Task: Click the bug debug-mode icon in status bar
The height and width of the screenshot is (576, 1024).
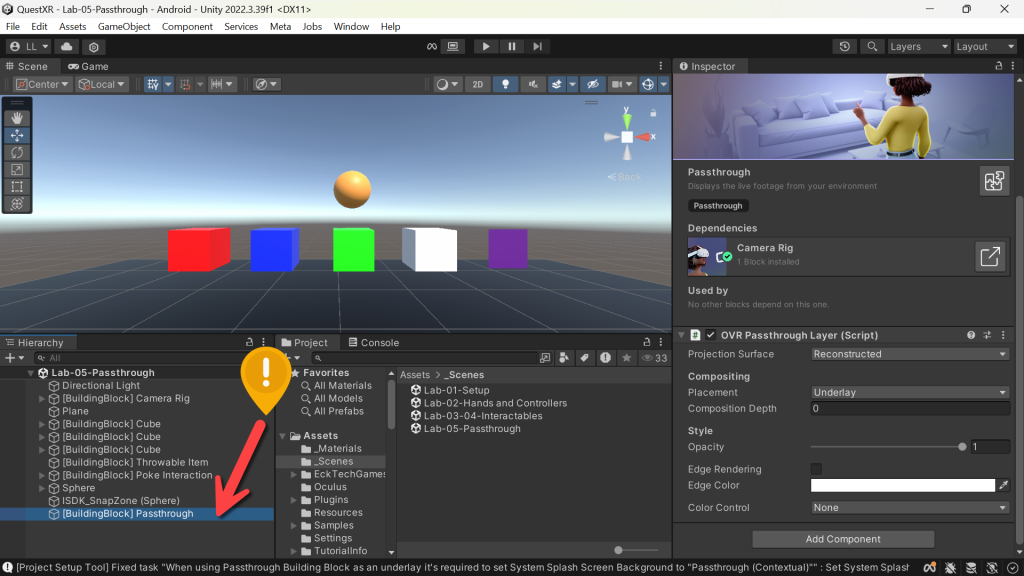Action: point(950,568)
